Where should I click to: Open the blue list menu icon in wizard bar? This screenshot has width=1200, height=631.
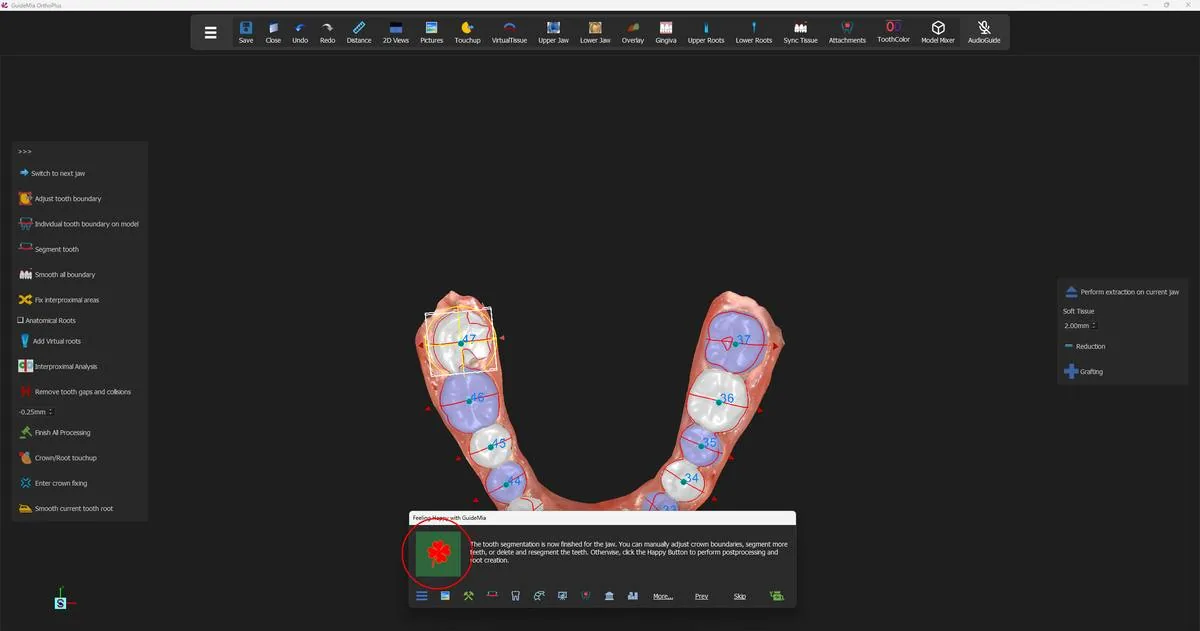pos(421,596)
